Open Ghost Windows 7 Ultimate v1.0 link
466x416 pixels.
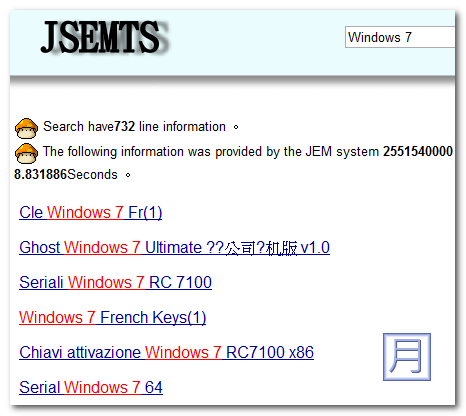point(174,248)
